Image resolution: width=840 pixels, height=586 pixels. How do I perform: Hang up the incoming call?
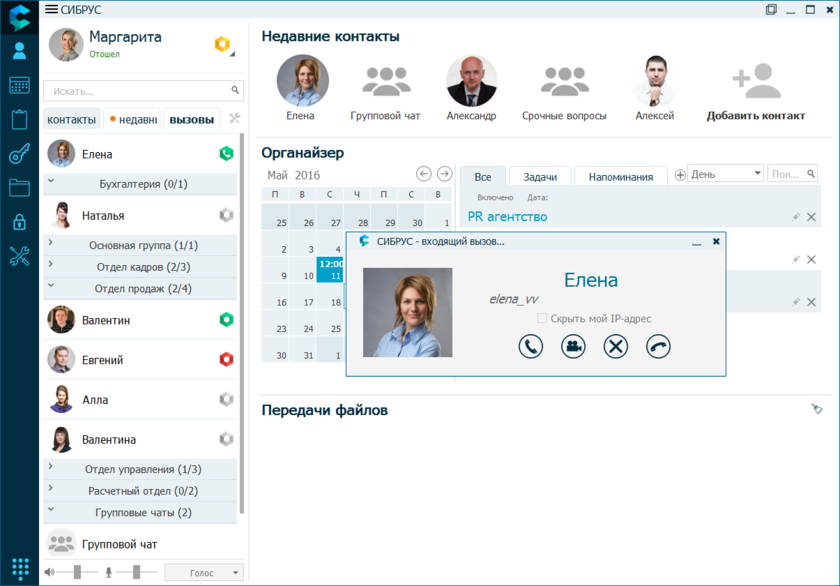[x=658, y=346]
